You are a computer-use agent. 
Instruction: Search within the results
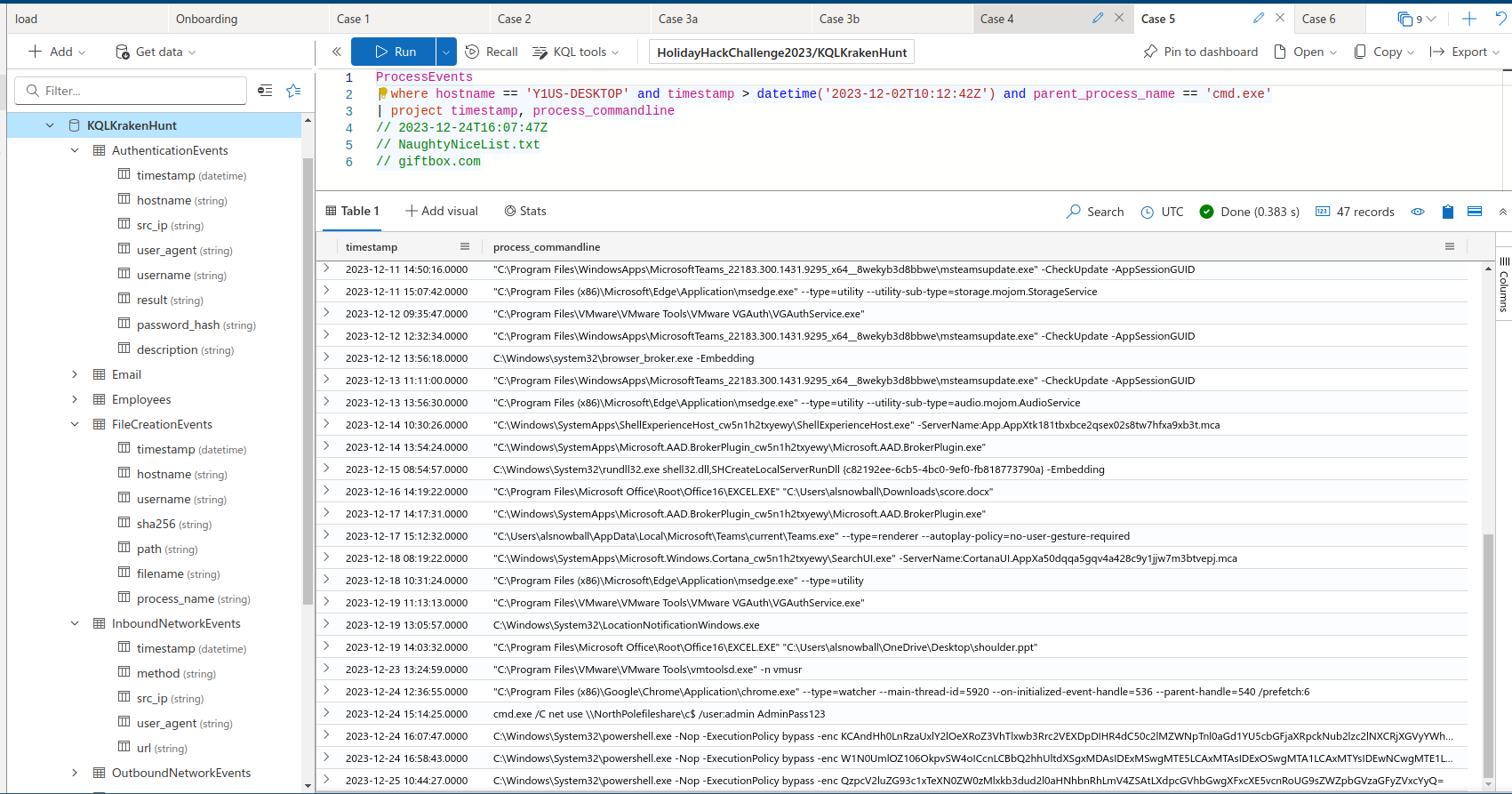(x=1095, y=212)
